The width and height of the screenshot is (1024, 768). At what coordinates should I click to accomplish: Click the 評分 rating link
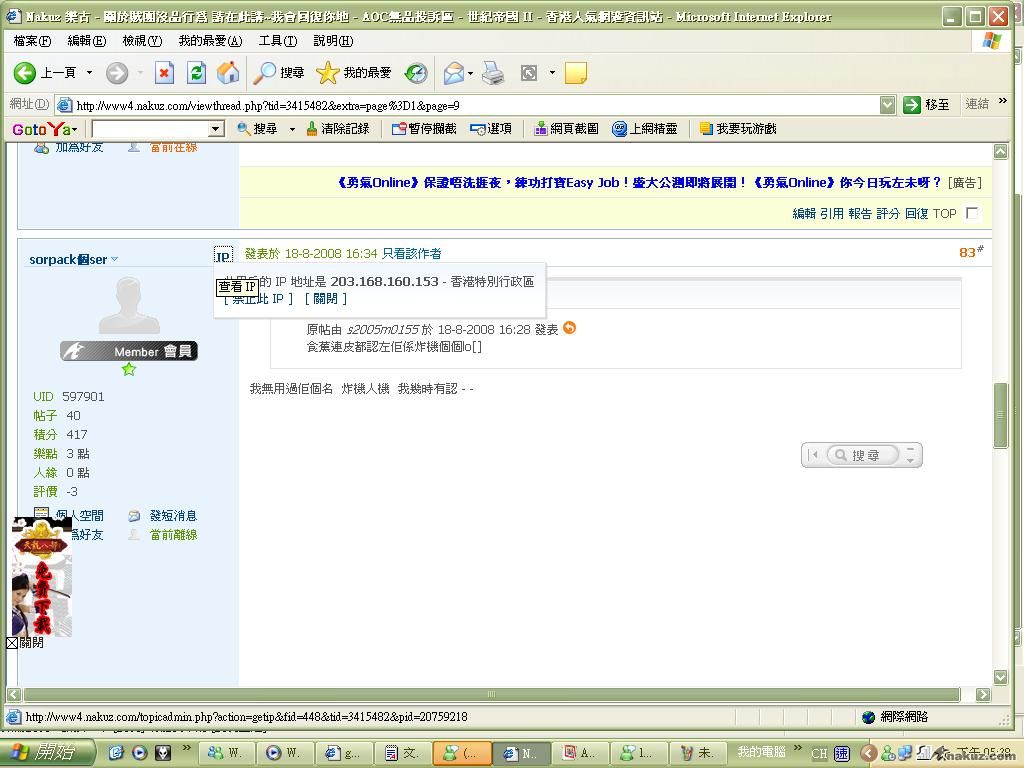[888, 214]
